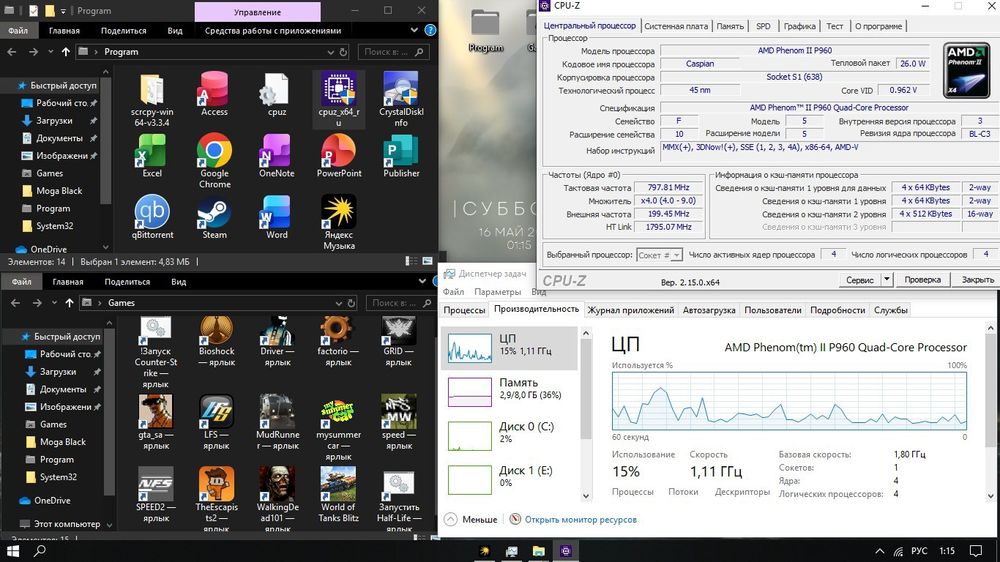Switch input language РУС in taskbar

[x=919, y=551]
